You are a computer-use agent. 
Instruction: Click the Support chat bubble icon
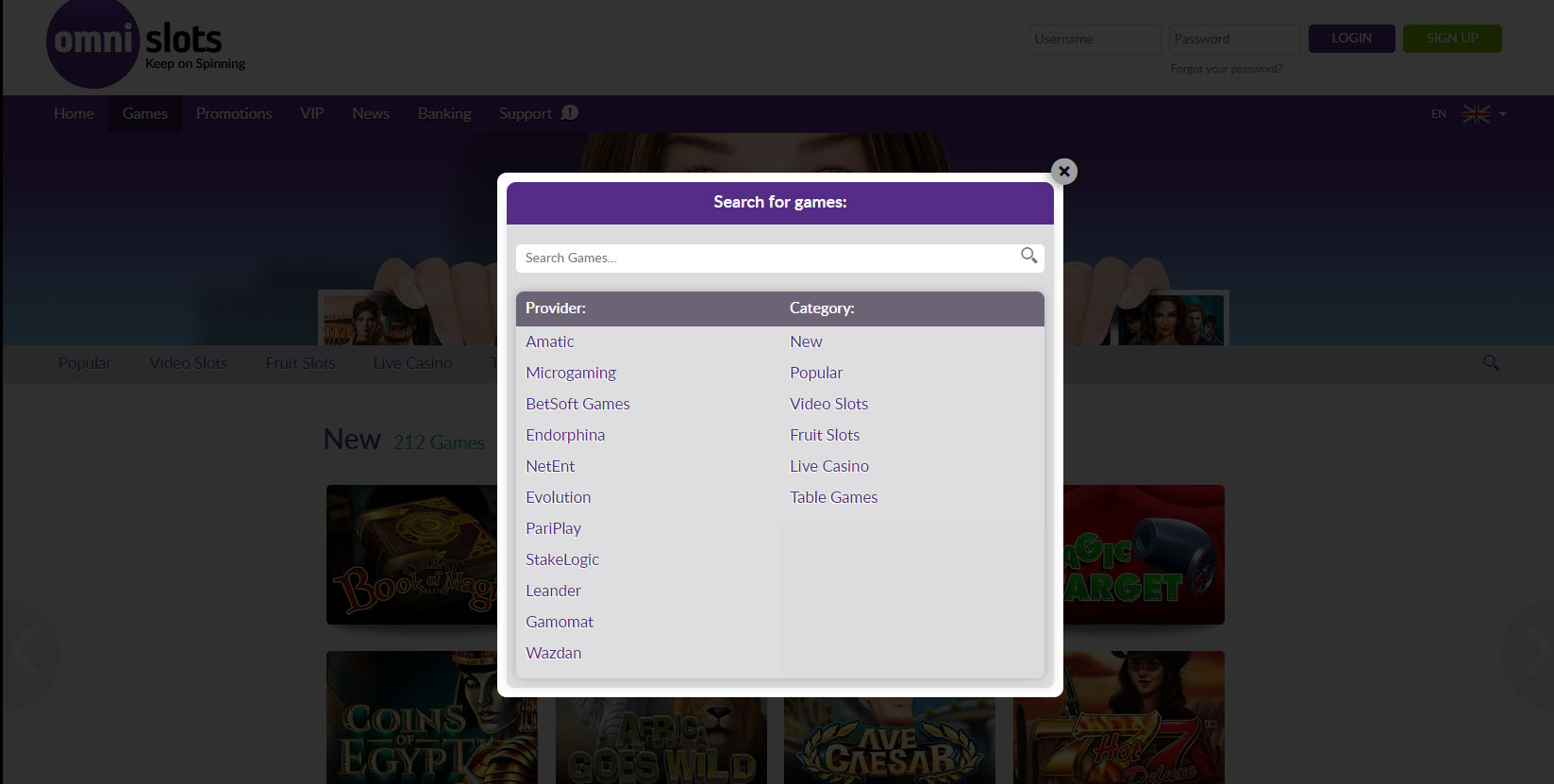click(x=570, y=113)
